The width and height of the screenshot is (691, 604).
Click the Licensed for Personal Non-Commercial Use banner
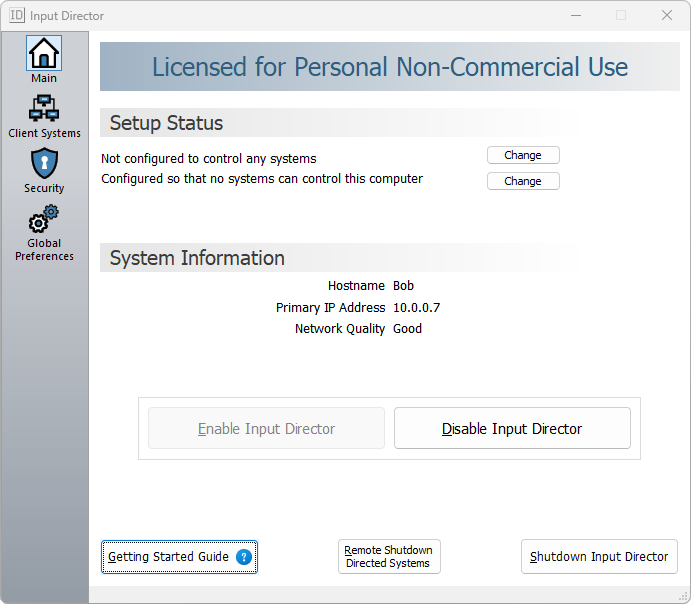(x=390, y=67)
